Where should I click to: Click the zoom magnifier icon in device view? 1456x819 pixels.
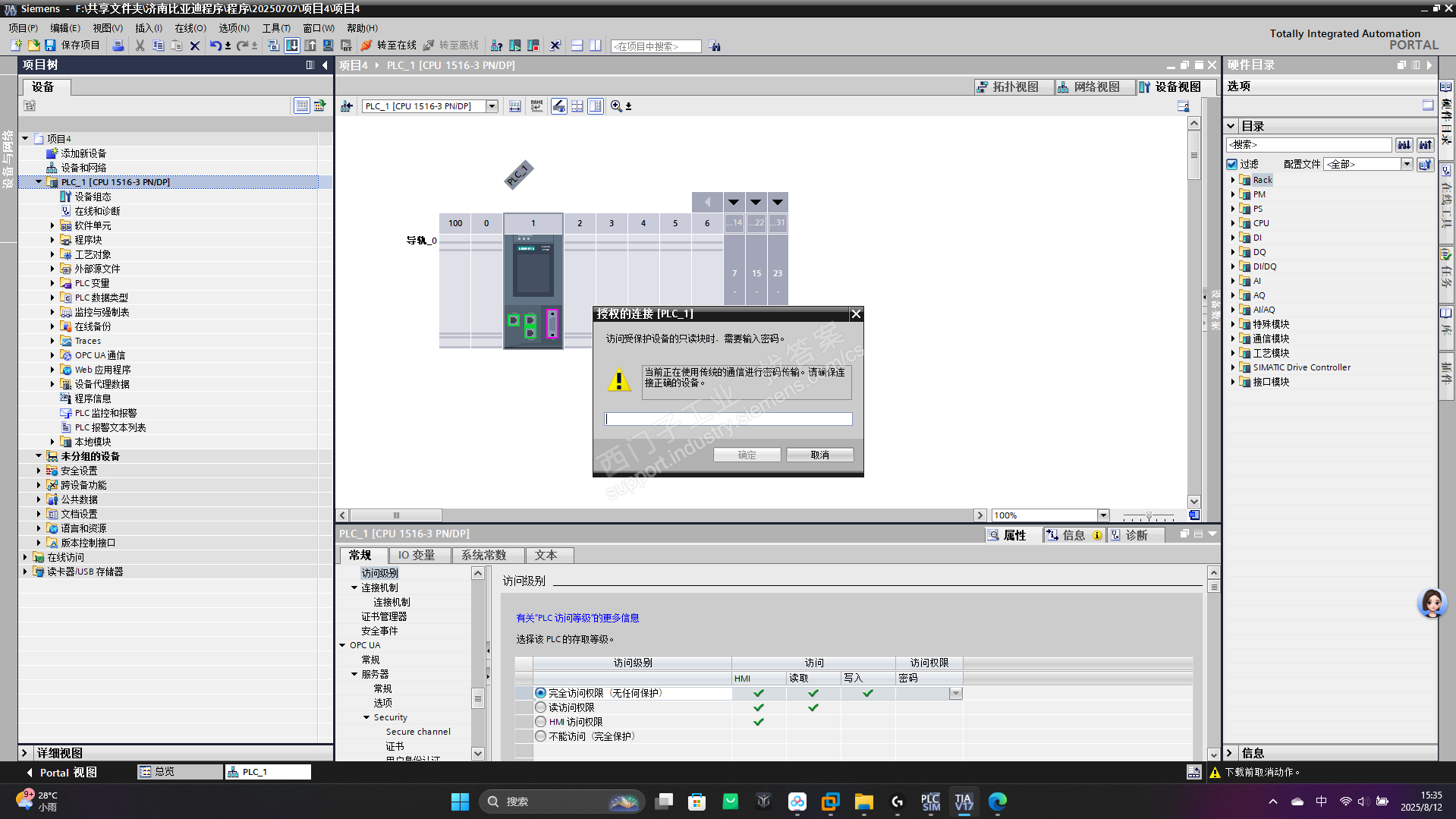click(616, 106)
